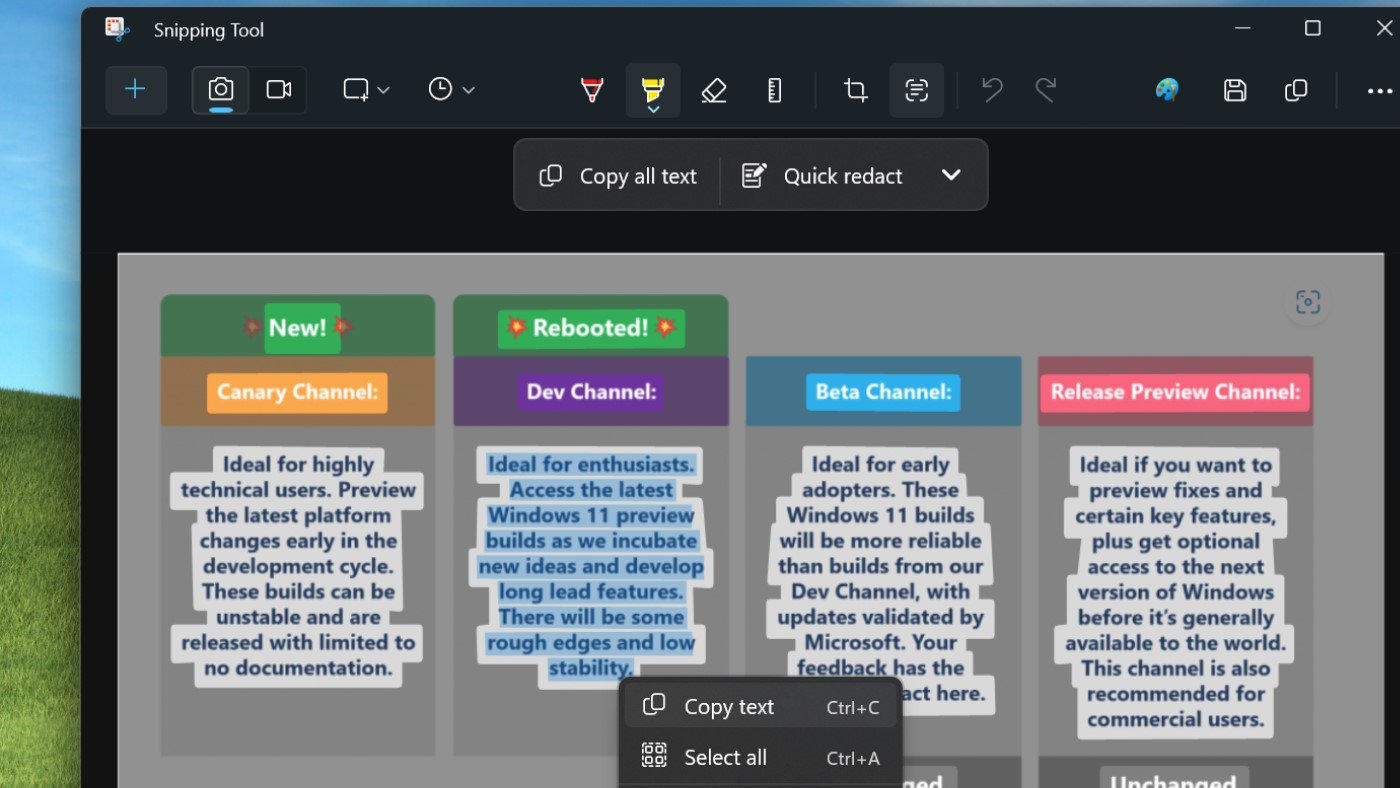The width and height of the screenshot is (1400, 788).
Task: Undo the last annotation
Action: click(991, 90)
